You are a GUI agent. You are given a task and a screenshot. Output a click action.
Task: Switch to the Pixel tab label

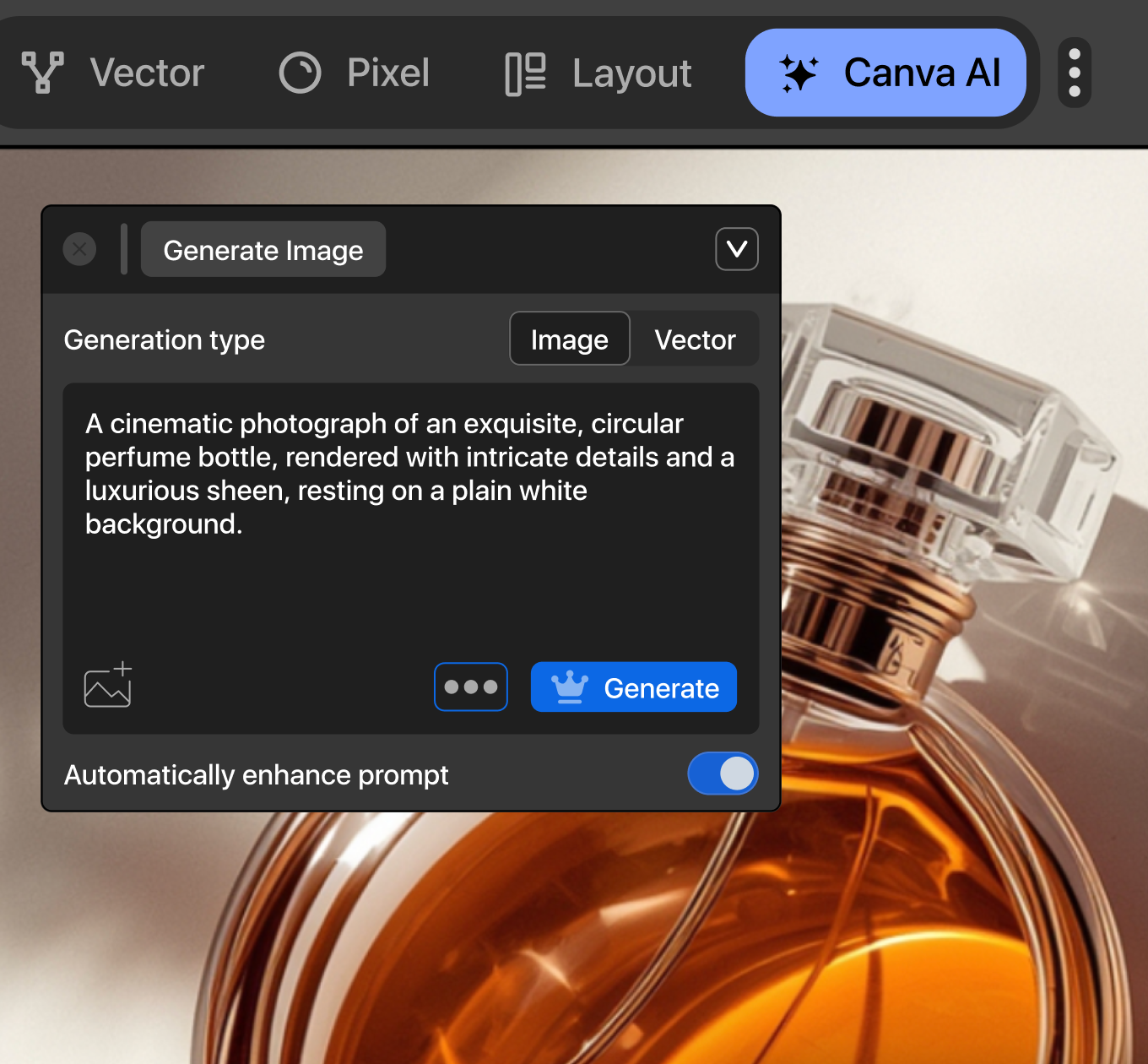[x=388, y=73]
